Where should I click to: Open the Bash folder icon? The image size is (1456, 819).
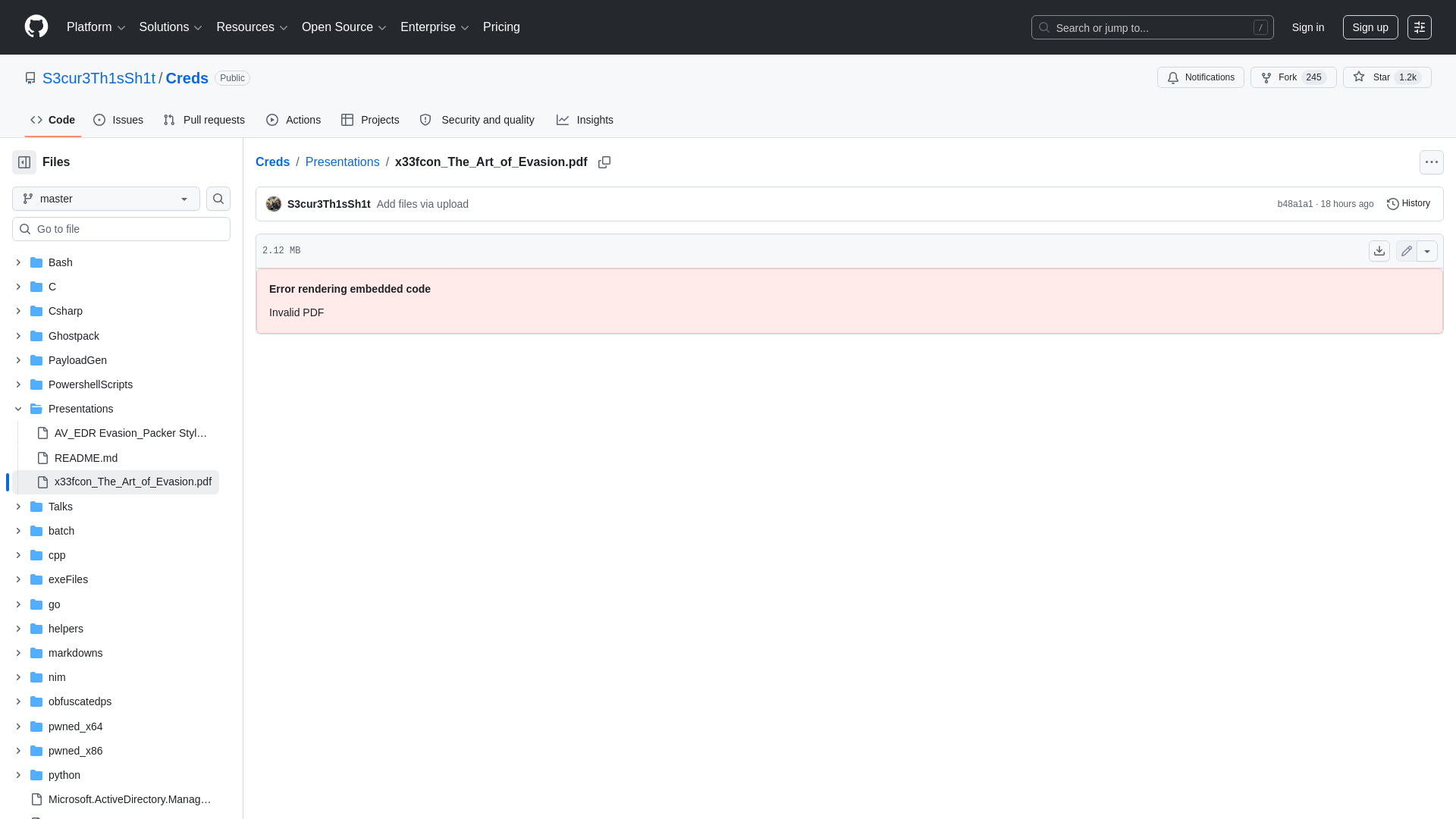[x=36, y=262]
